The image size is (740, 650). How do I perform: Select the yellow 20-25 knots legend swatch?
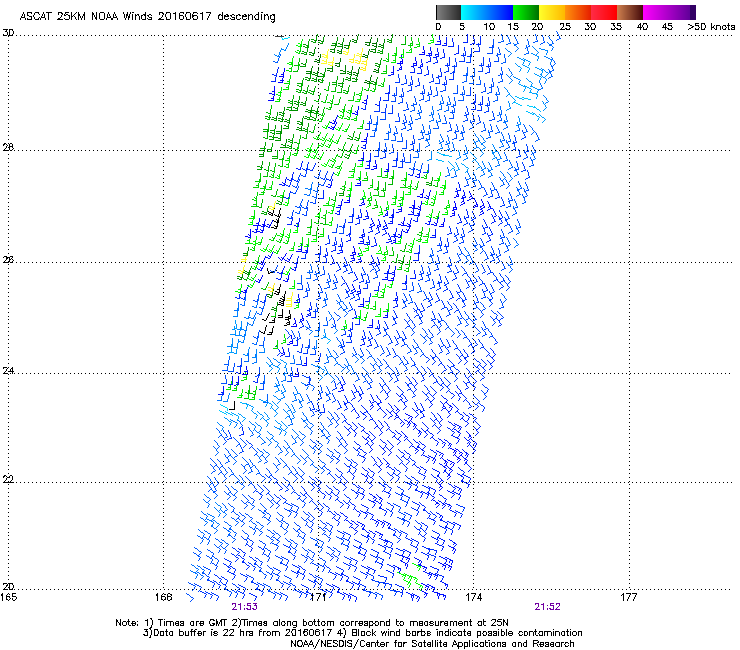(x=552, y=12)
